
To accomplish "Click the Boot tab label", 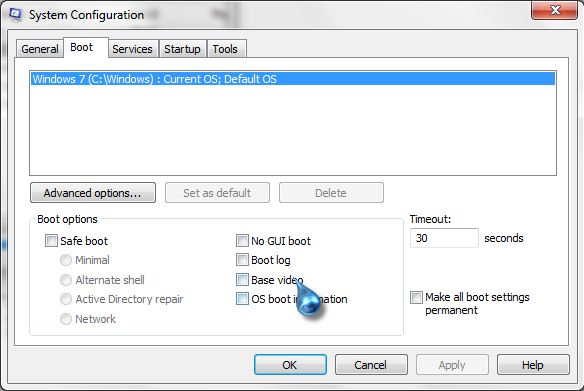I will pyautogui.click(x=82, y=47).
